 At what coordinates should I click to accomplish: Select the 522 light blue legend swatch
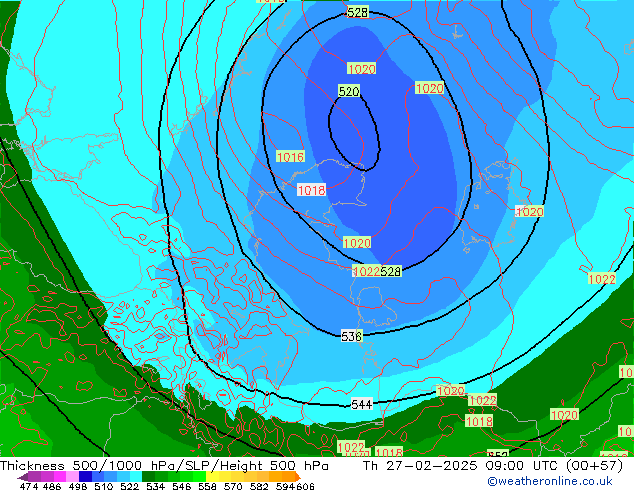[x=128, y=476]
